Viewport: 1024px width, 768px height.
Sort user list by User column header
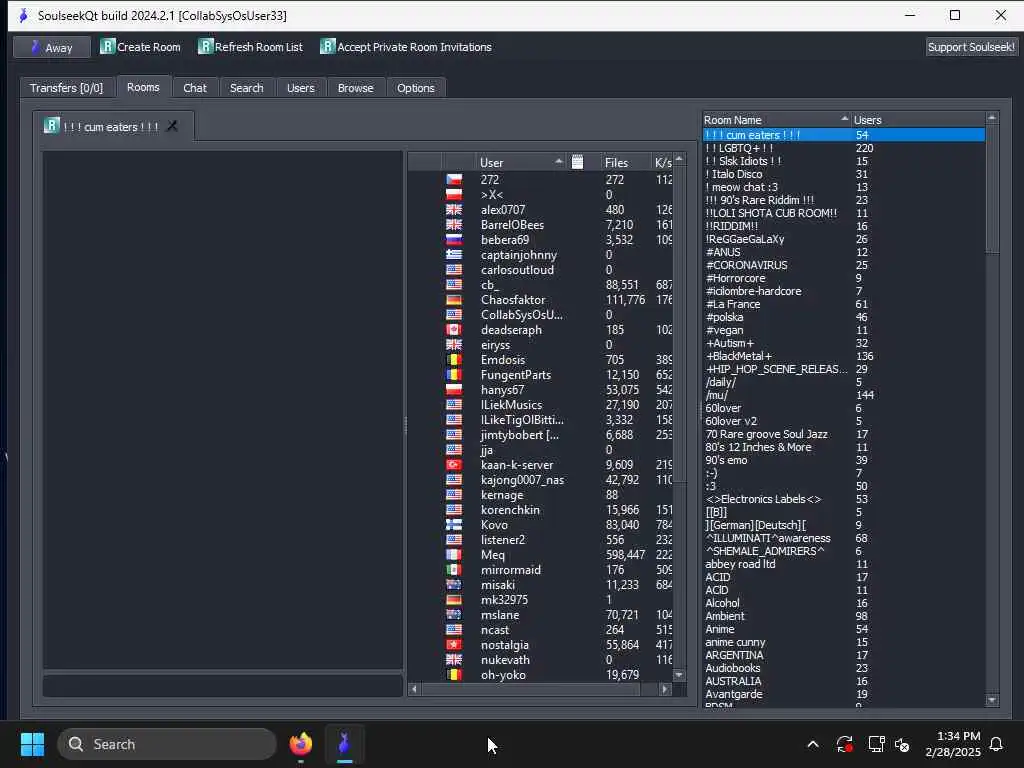[520, 162]
